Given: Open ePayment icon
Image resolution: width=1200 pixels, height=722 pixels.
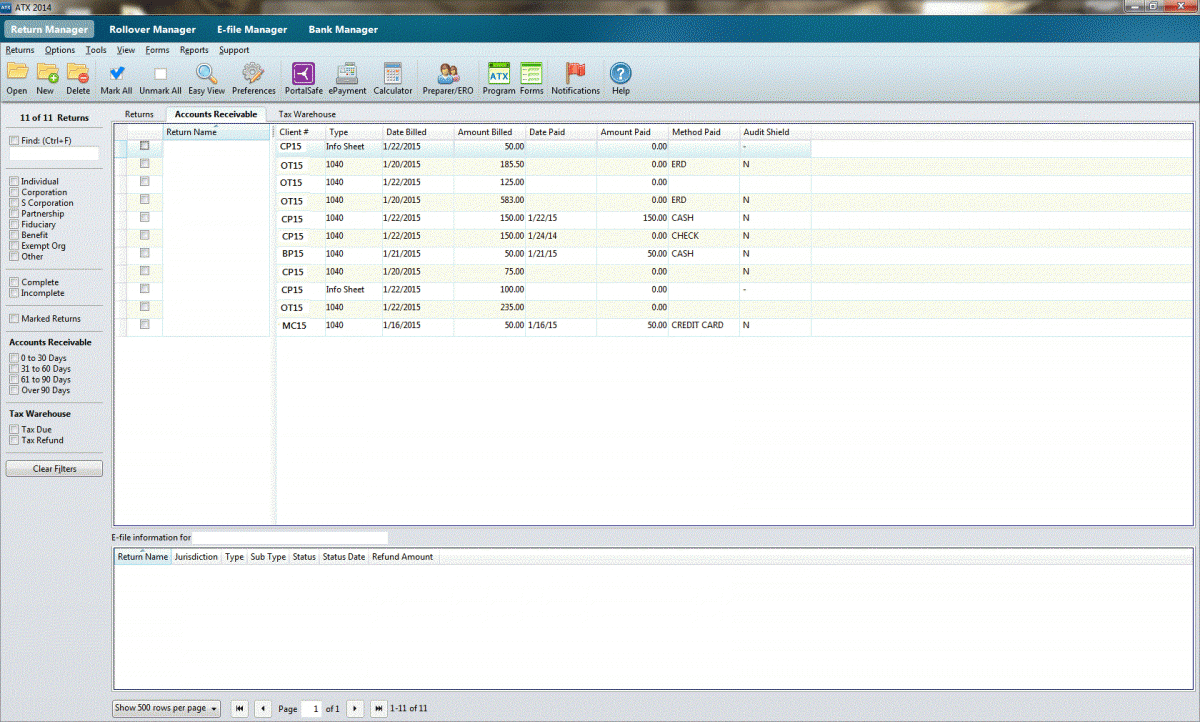Looking at the screenshot, I should 347,73.
